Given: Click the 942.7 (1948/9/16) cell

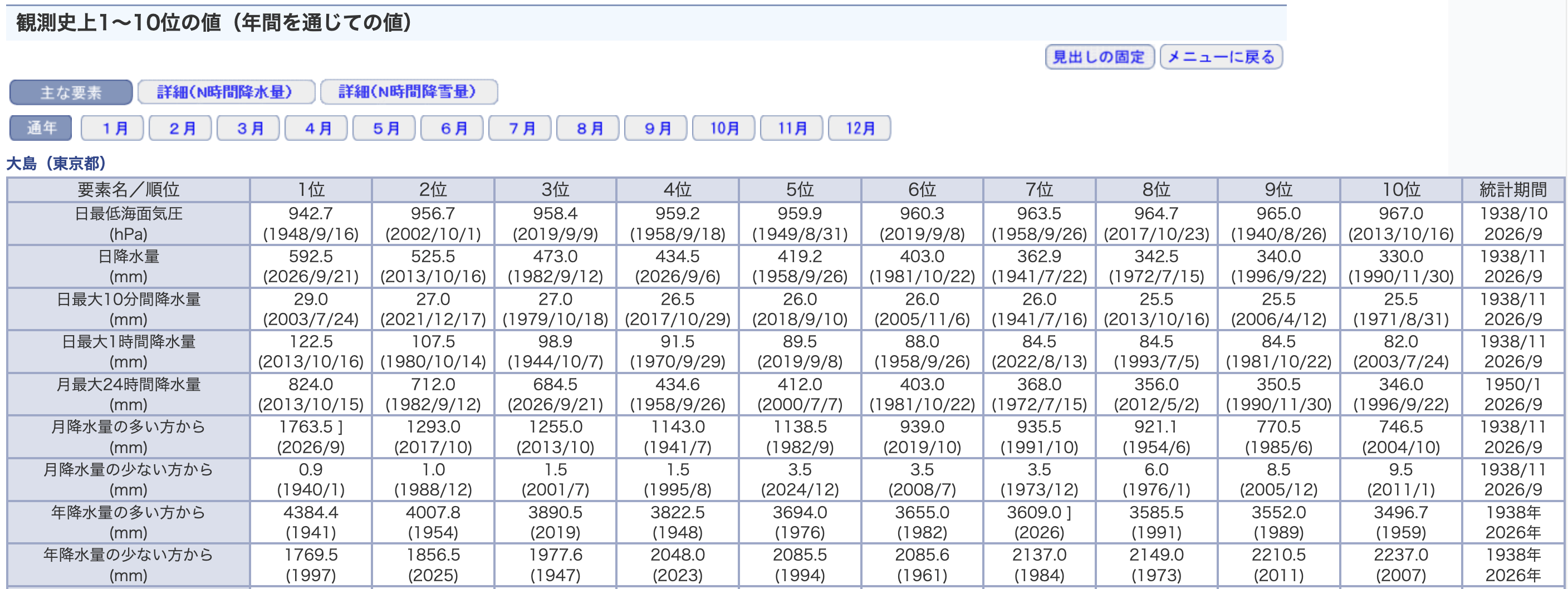Looking at the screenshot, I should click(311, 224).
